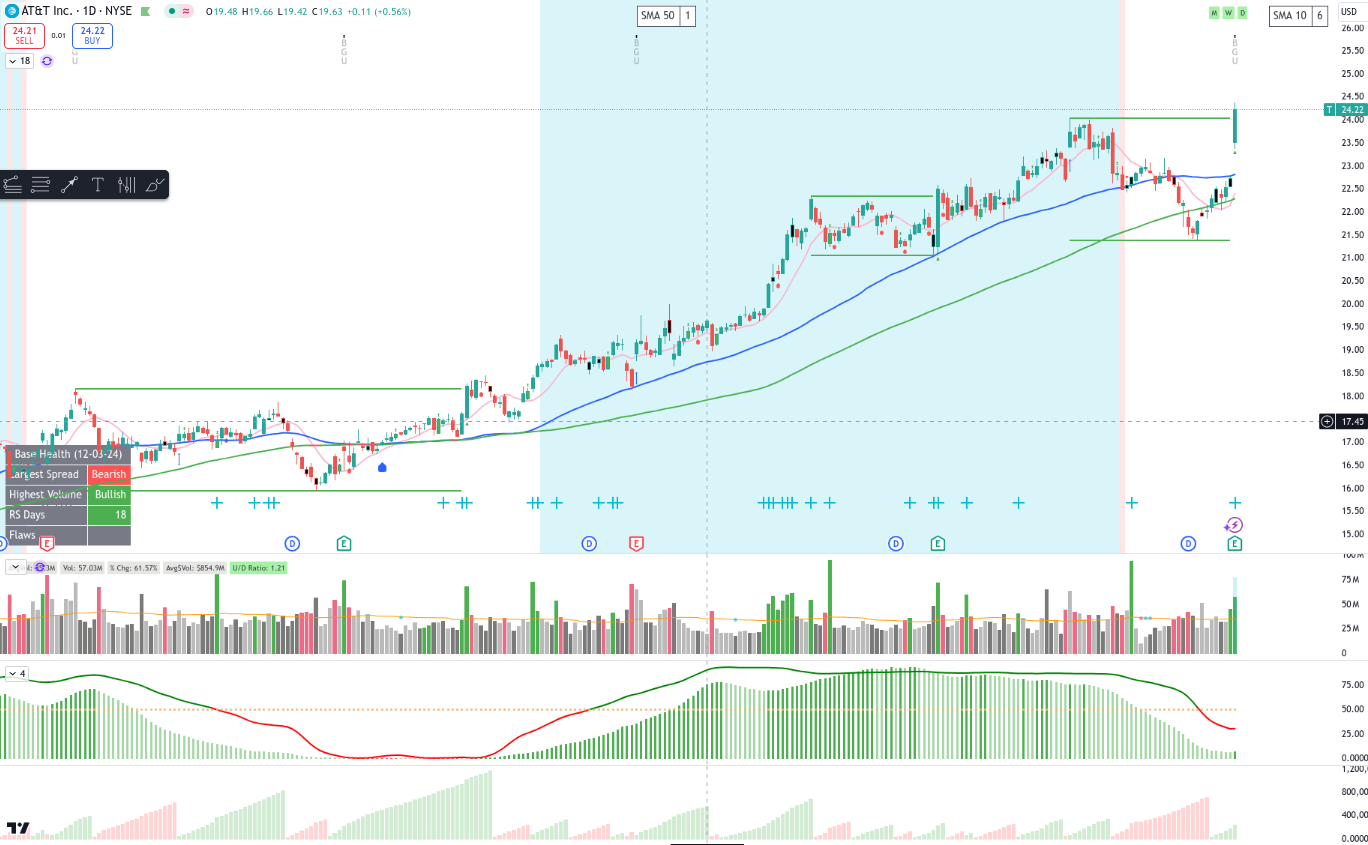This screenshot has height=845, width=1368.
Task: Click the Vol: 57.03M label
Action: tap(82, 567)
